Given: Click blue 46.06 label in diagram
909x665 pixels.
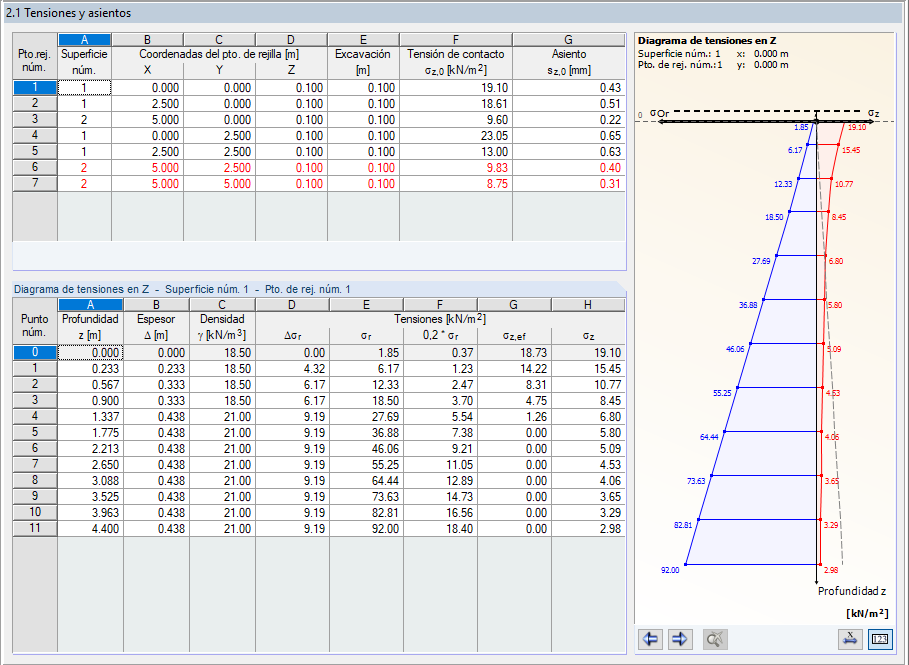Looking at the screenshot, I should point(735,350).
